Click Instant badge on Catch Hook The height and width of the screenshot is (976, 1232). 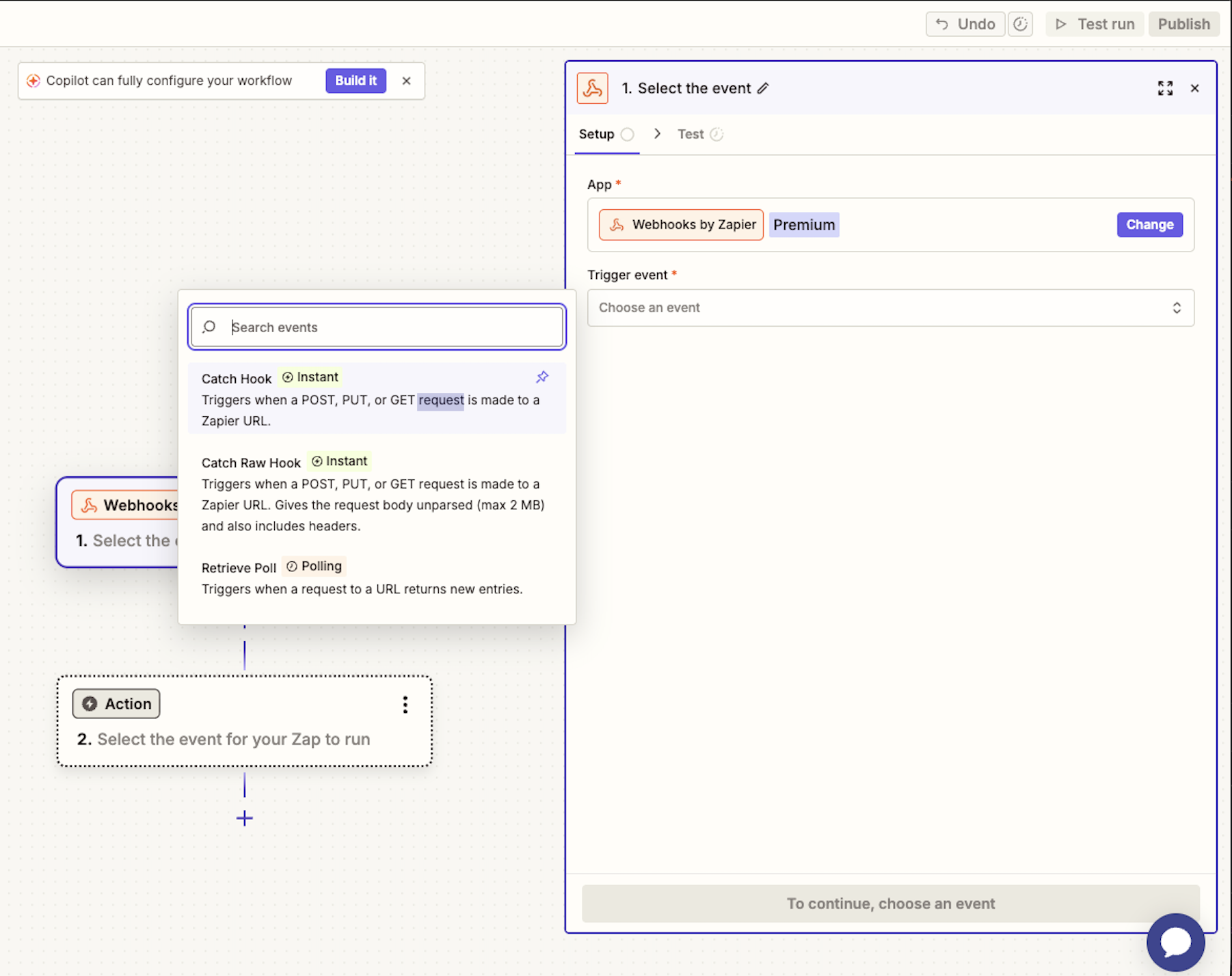(310, 377)
